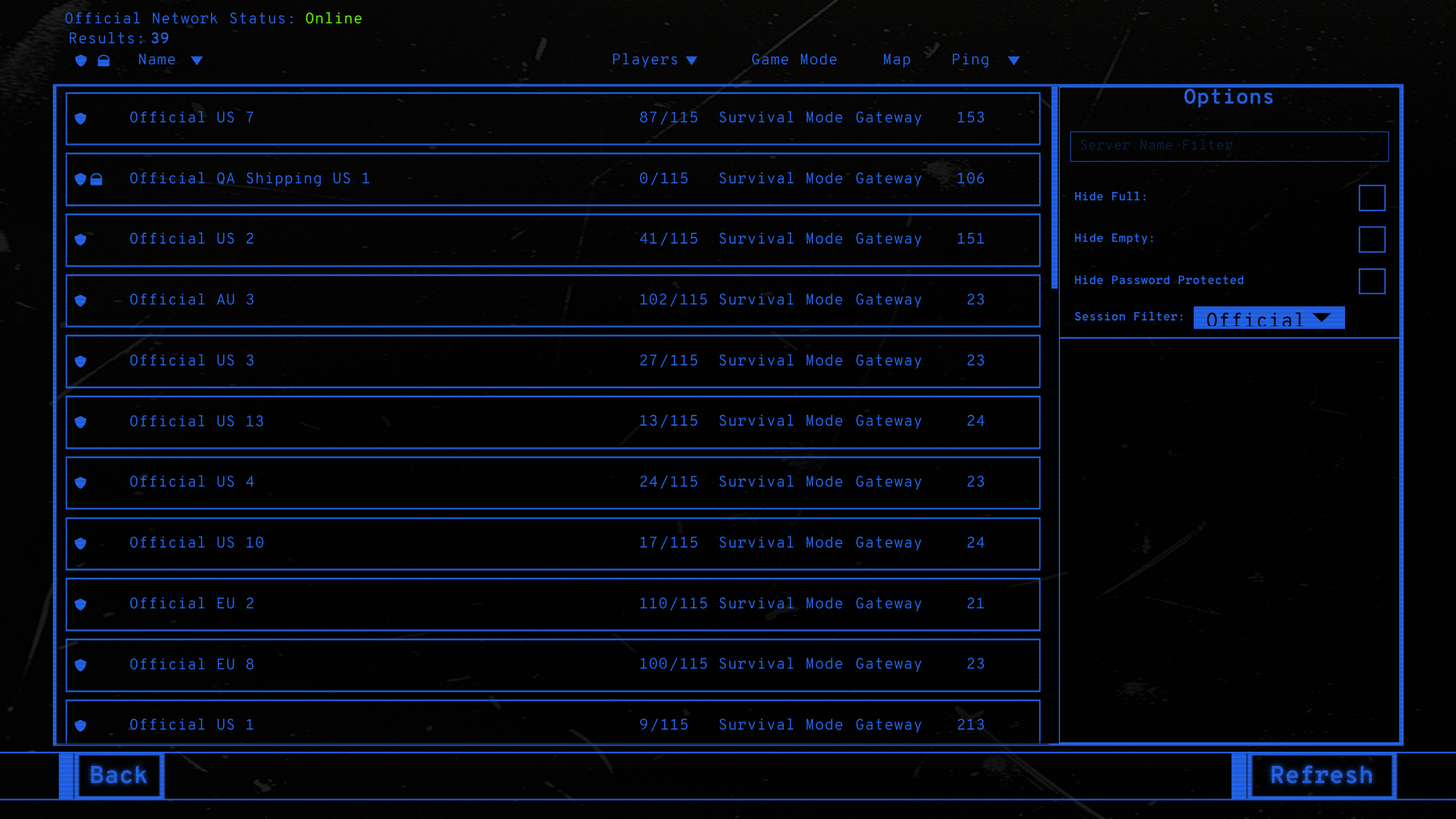Screen dimensions: 1456x819
Task: Check the Hide Password Protected box
Action: pyautogui.click(x=1372, y=281)
